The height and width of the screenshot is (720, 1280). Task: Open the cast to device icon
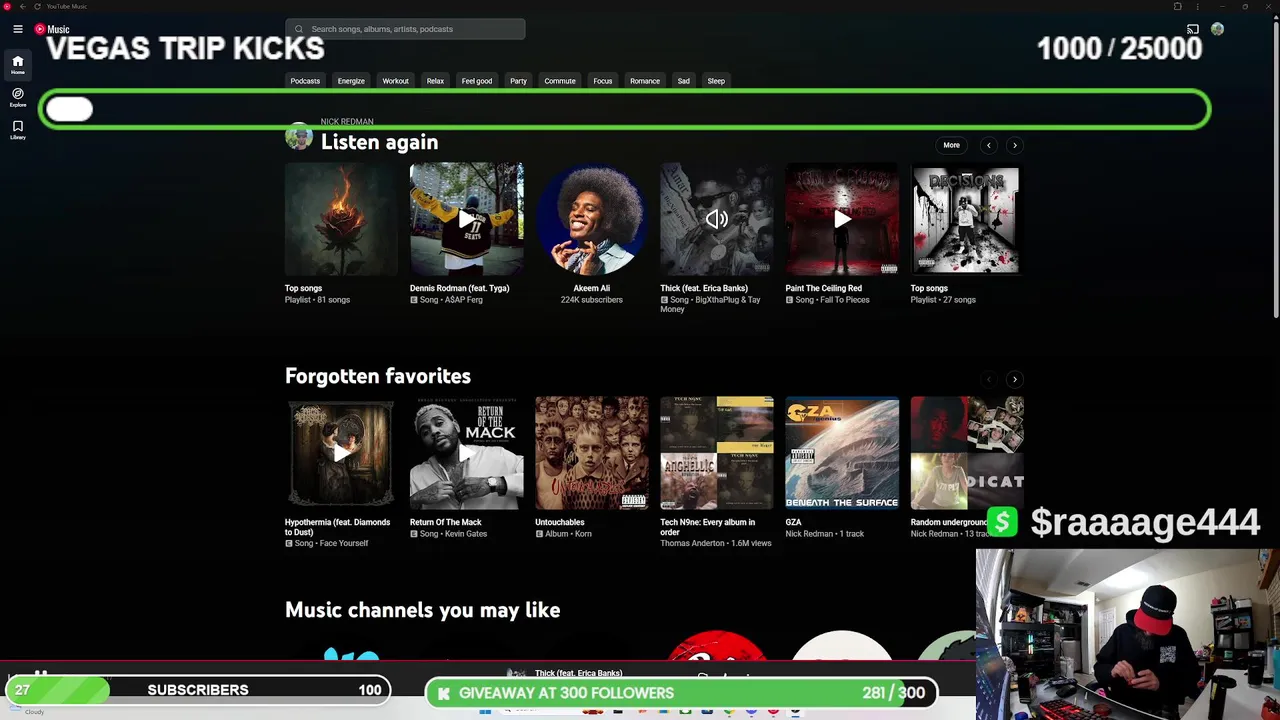tap(1192, 29)
